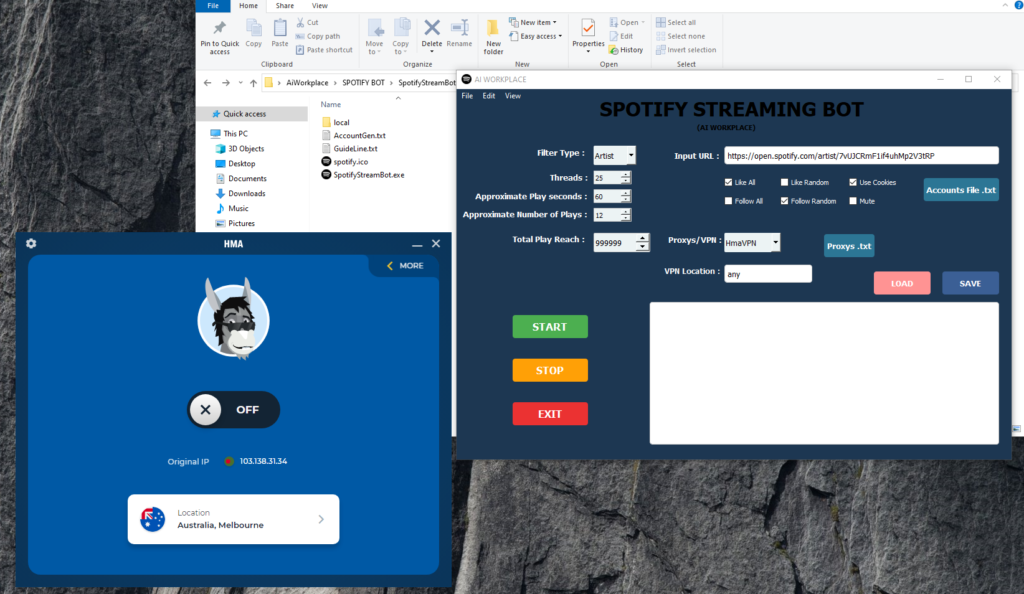Click the orange STOP button

(550, 370)
